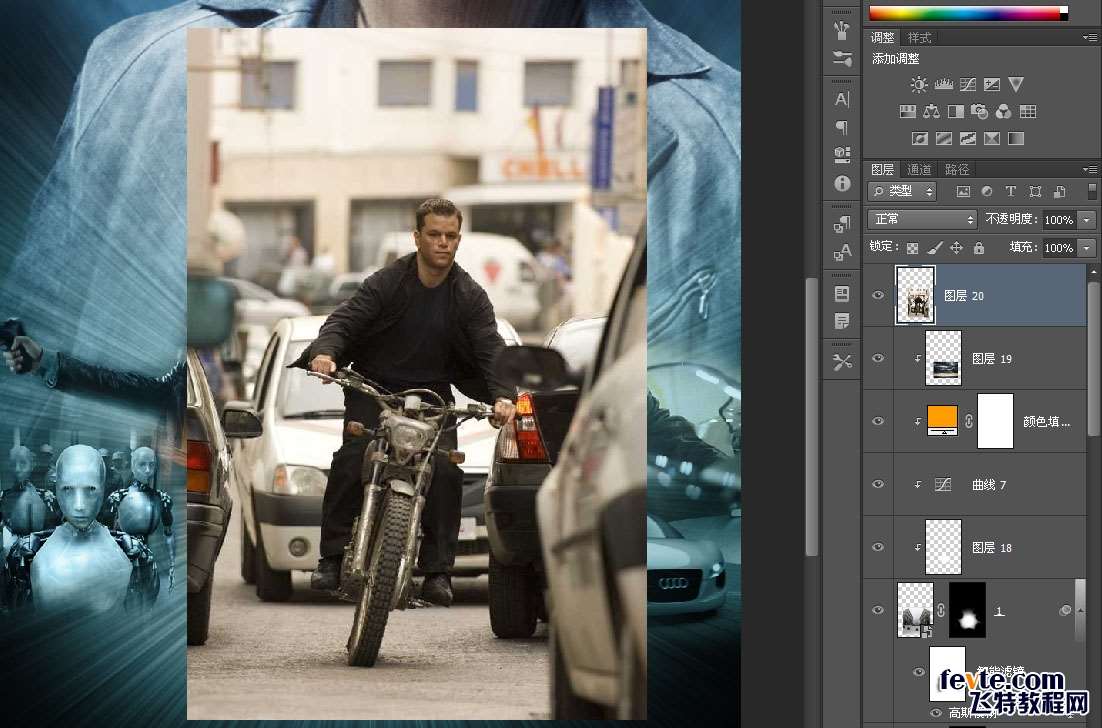Filter layers by text type
The width and height of the screenshot is (1102, 728).
click(x=1010, y=191)
